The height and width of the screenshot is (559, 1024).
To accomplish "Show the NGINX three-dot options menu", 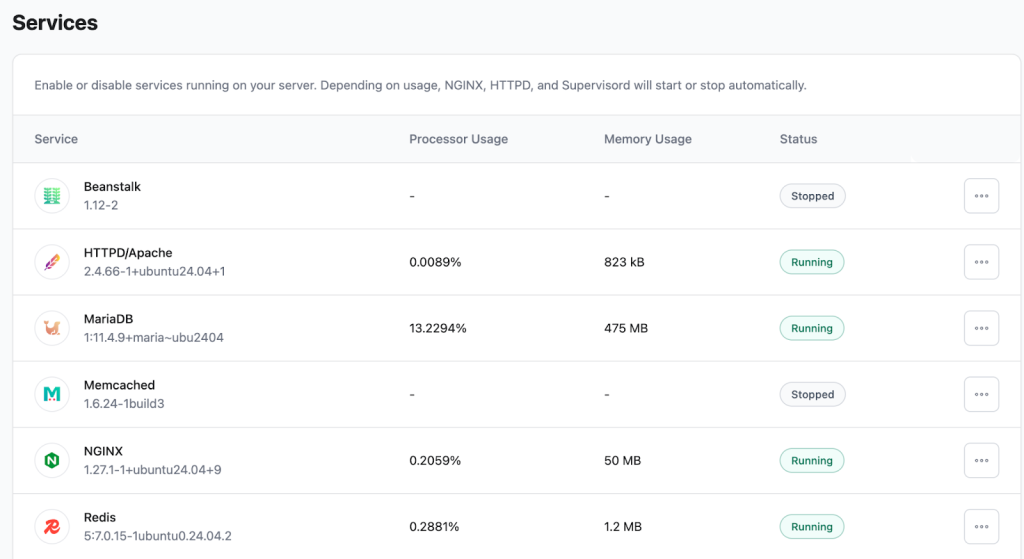I will [x=980, y=460].
